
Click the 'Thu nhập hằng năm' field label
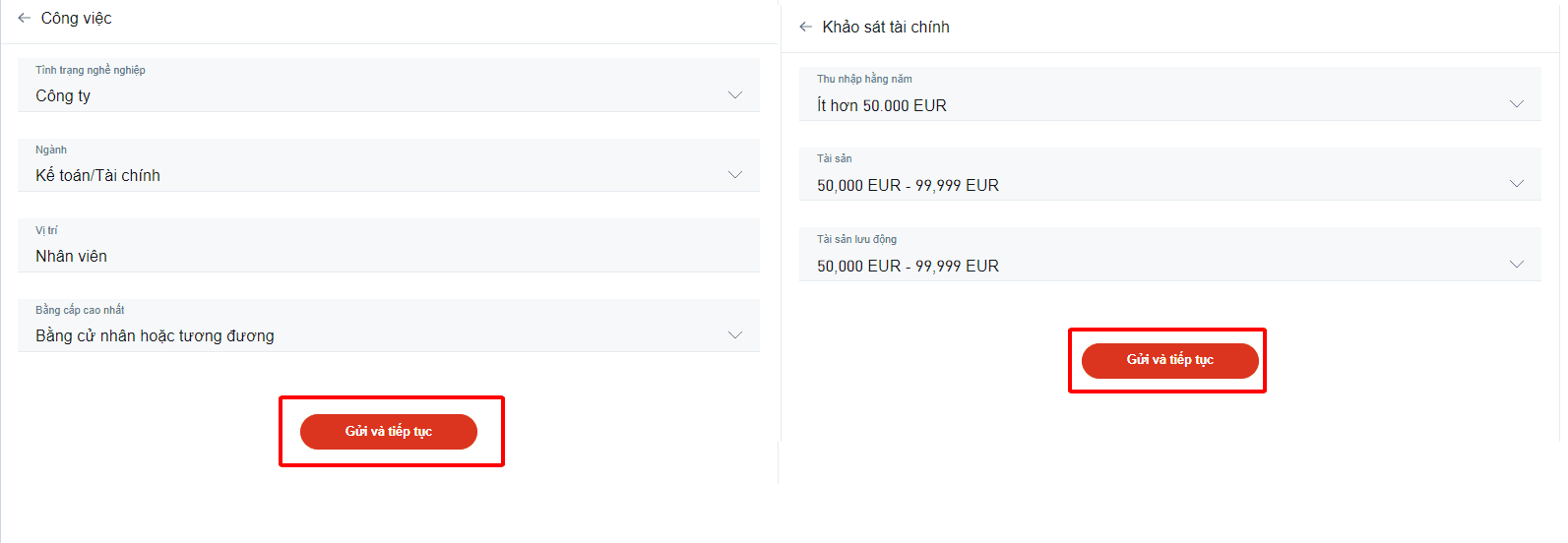coord(864,79)
